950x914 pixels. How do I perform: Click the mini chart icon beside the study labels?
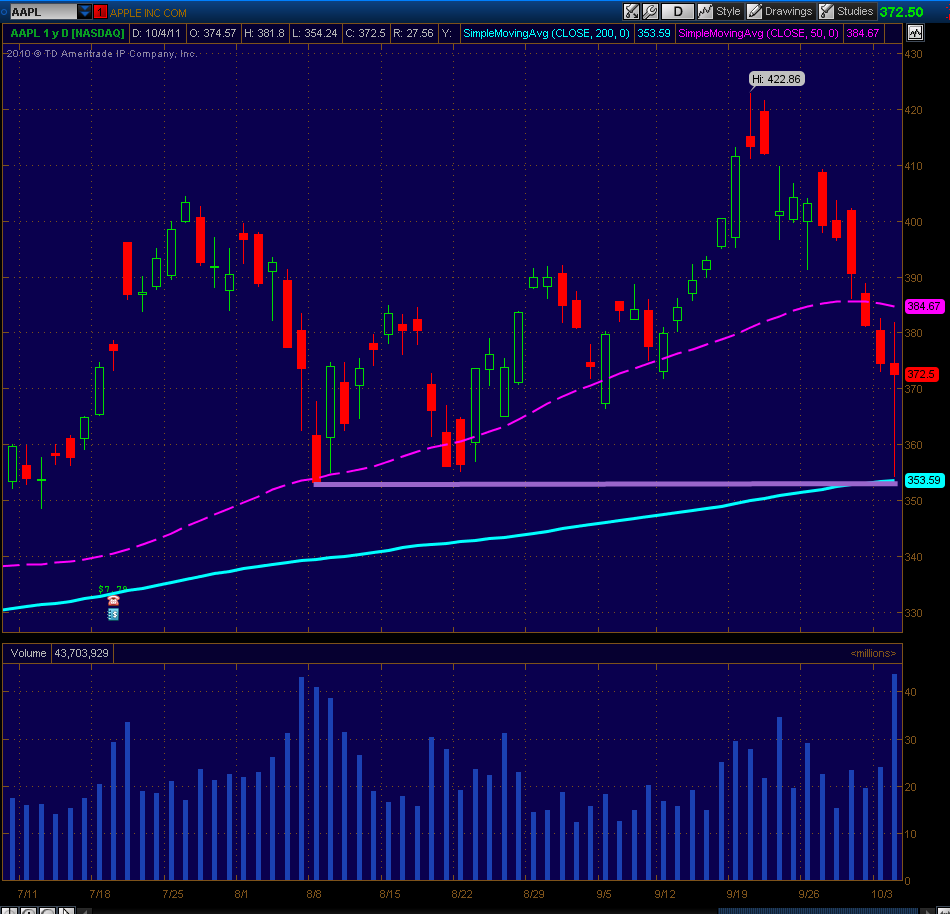[915, 33]
